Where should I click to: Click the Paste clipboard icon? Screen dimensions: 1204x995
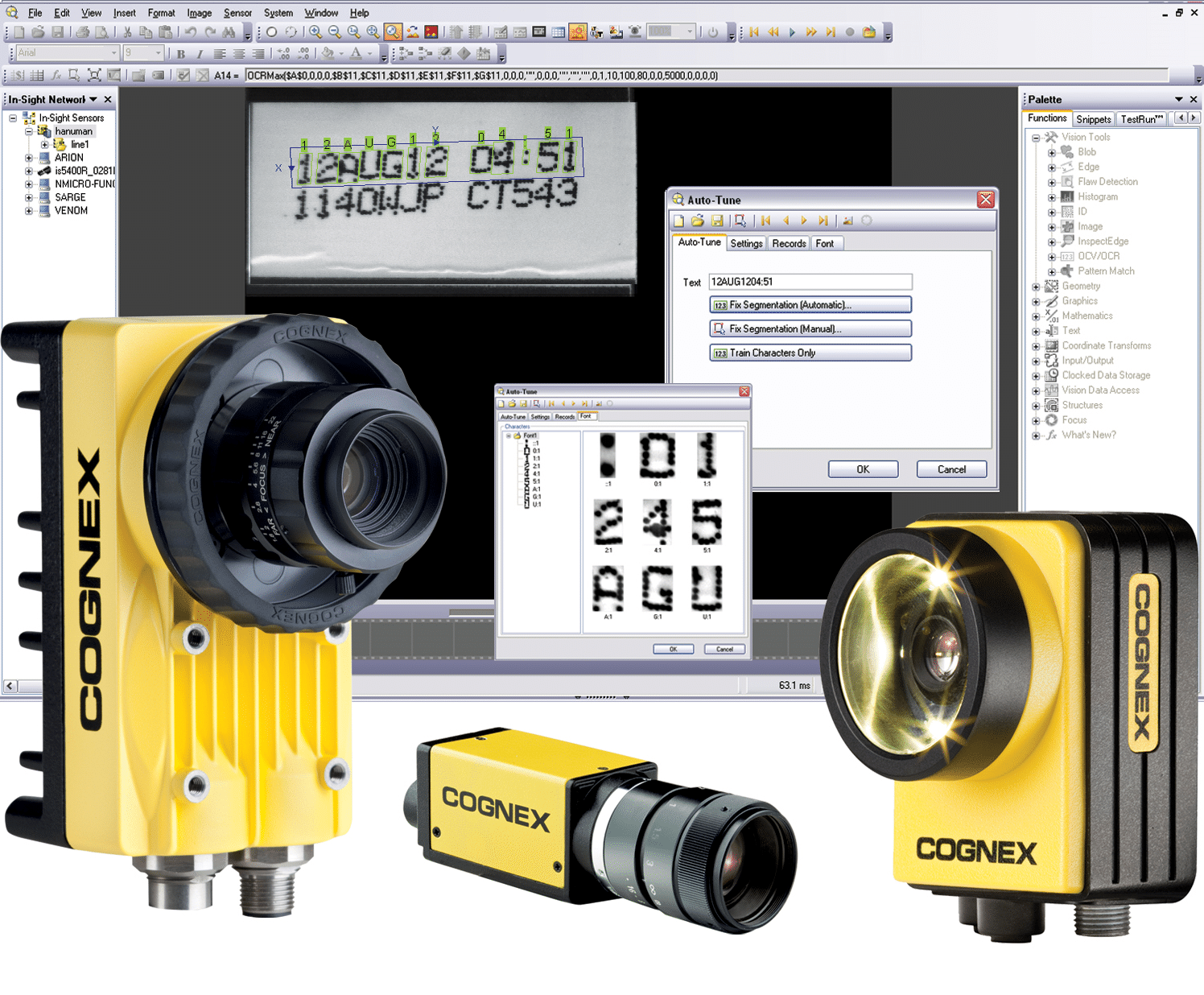[x=165, y=32]
